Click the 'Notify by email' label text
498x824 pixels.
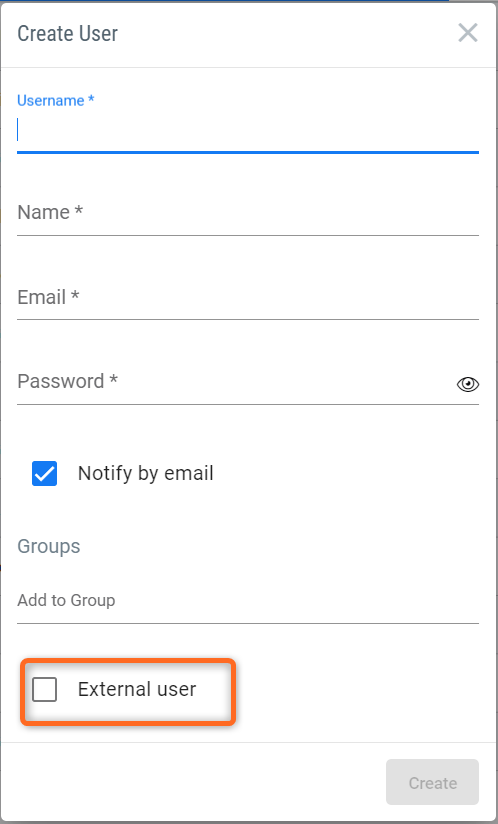[146, 473]
